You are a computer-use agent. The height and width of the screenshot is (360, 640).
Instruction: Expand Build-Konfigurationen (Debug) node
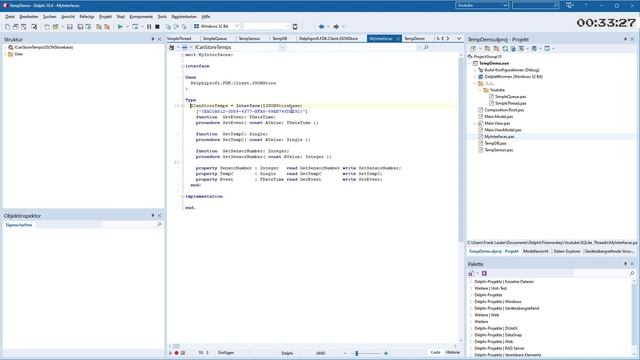click(x=475, y=70)
